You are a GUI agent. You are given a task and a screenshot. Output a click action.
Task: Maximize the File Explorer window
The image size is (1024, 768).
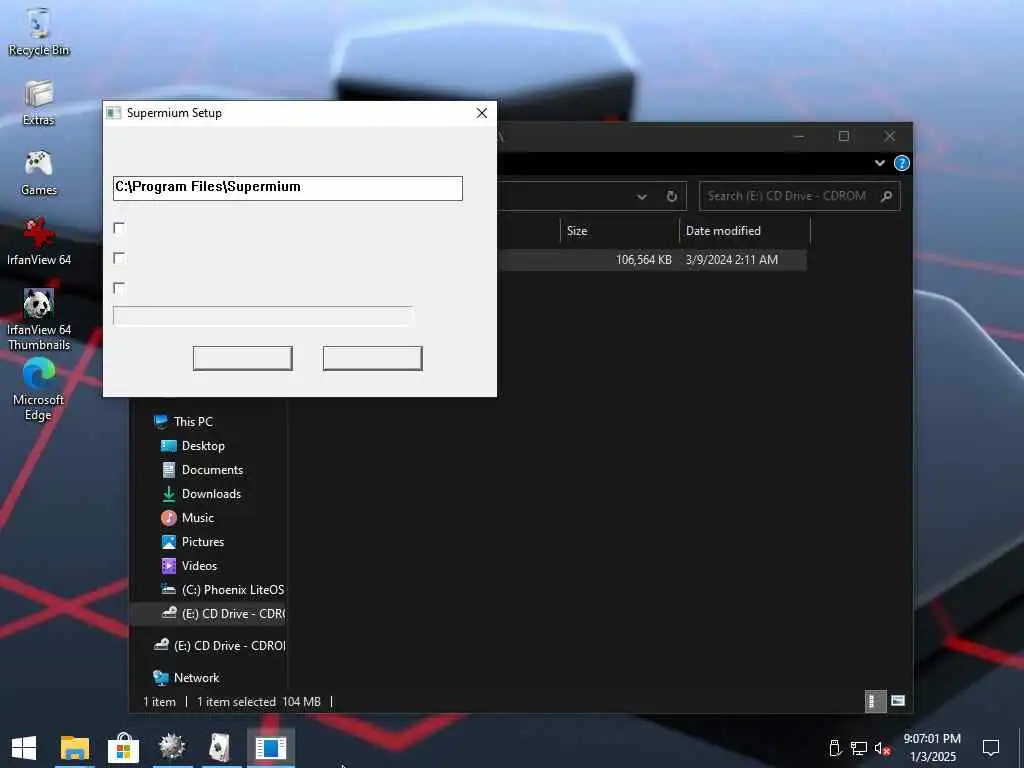point(844,136)
